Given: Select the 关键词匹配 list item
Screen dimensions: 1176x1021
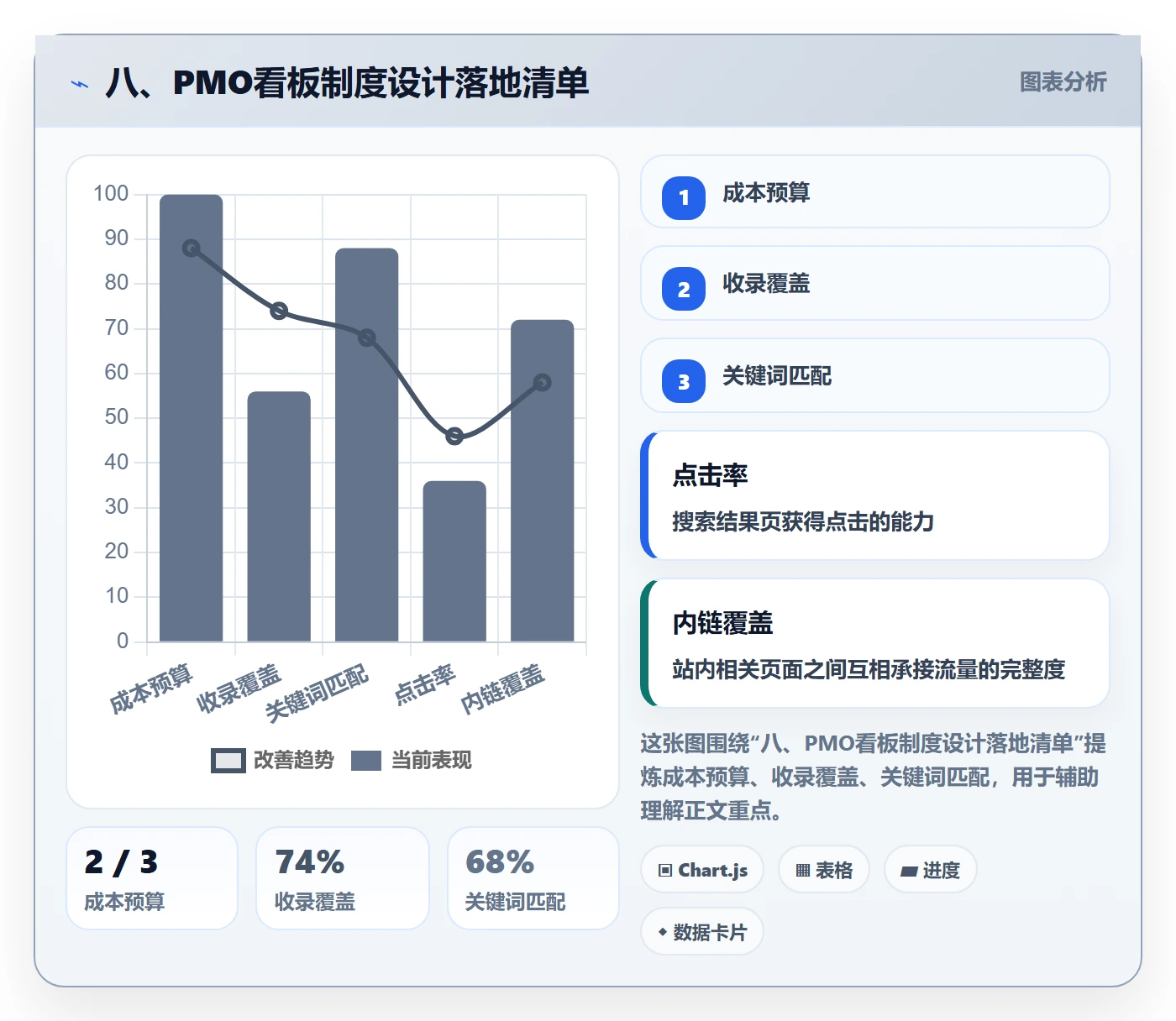Looking at the screenshot, I should (x=875, y=375).
